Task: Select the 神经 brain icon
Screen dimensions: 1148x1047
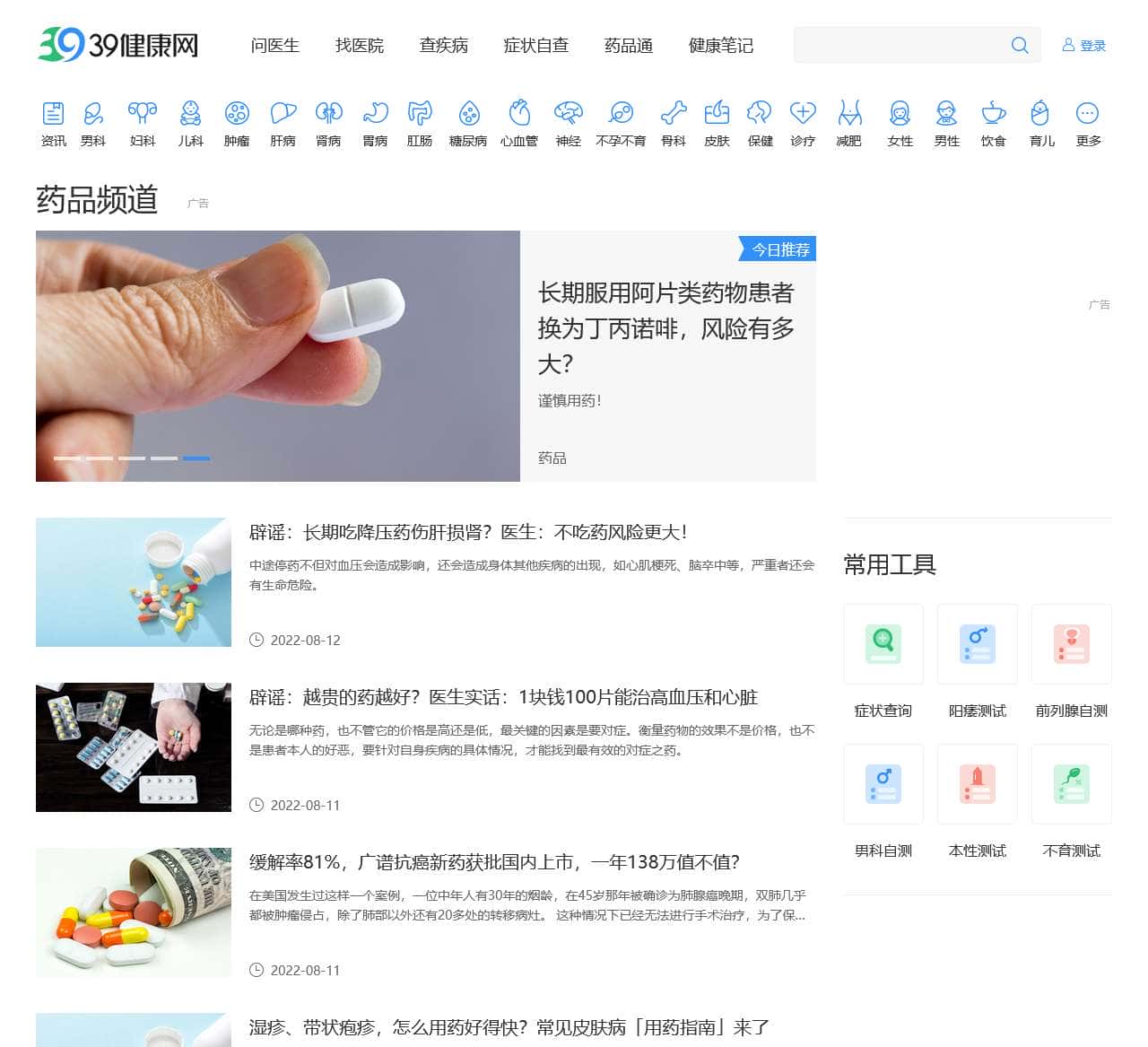Action: pyautogui.click(x=569, y=113)
